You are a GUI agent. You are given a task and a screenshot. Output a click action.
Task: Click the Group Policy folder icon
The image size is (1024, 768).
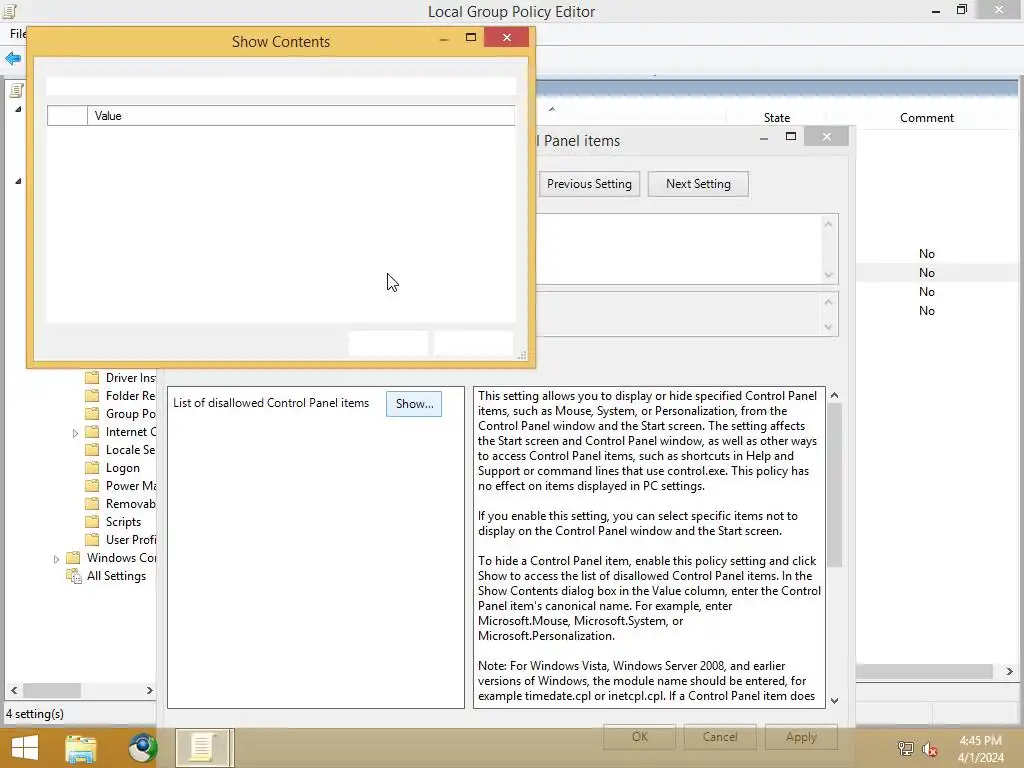coord(92,414)
